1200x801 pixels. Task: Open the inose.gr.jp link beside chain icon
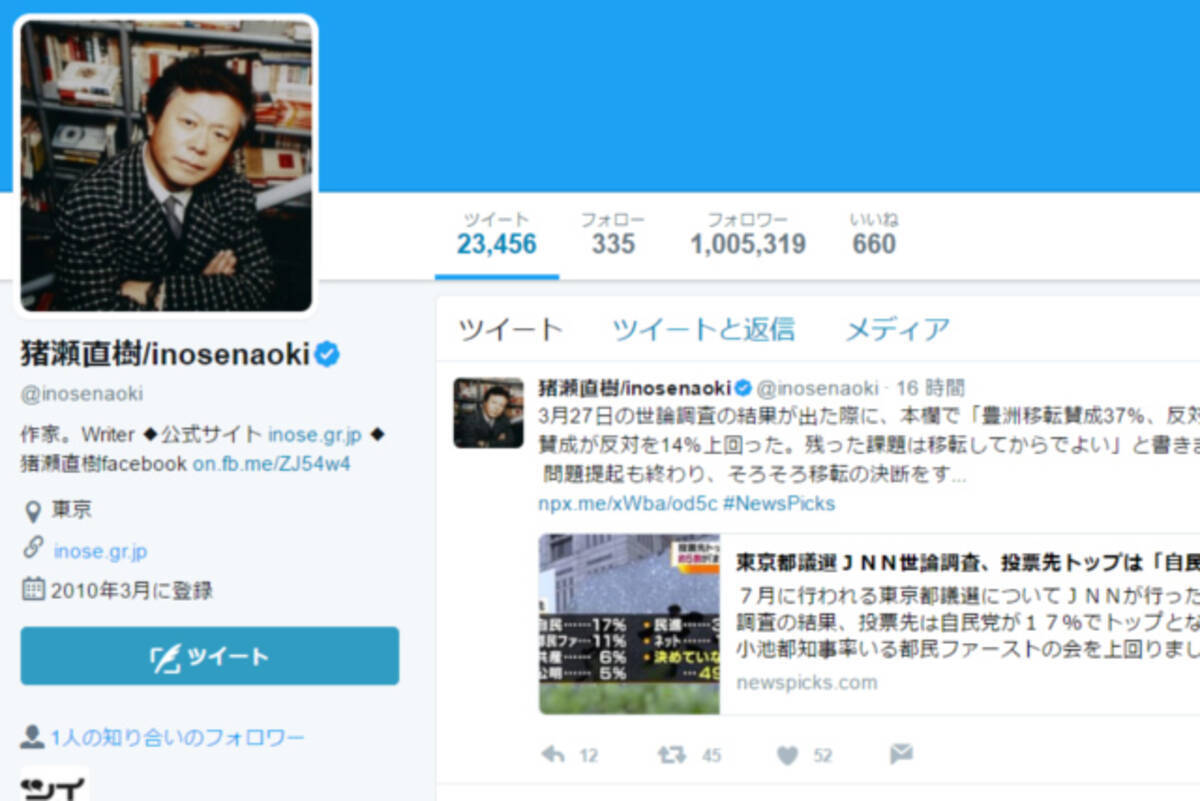pyautogui.click(x=101, y=551)
